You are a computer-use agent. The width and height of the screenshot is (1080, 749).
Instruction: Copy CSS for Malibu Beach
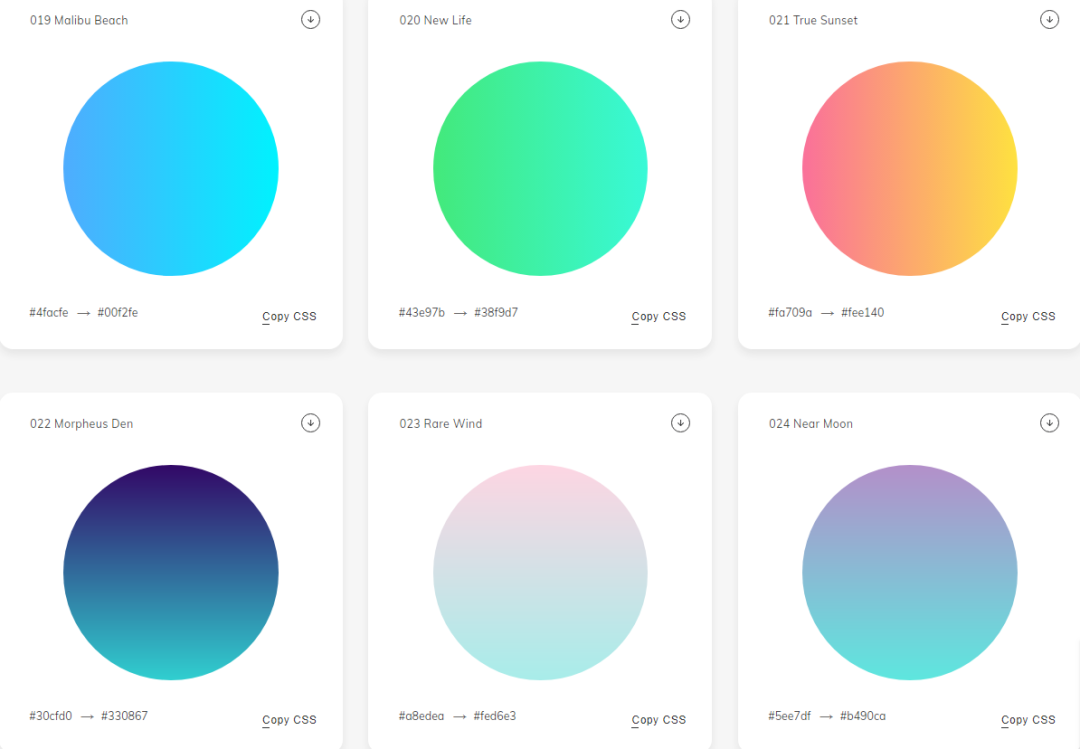pyautogui.click(x=289, y=316)
